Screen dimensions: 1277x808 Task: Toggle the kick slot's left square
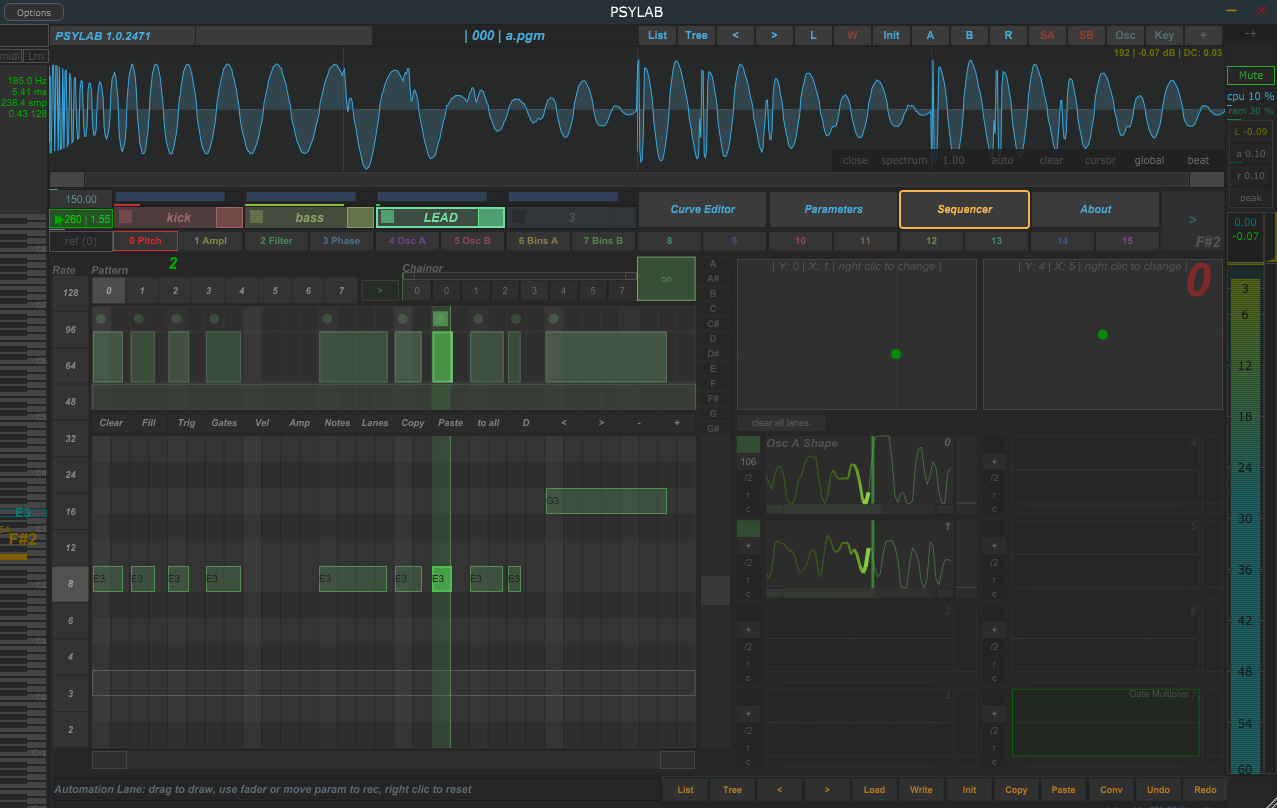(x=125, y=216)
